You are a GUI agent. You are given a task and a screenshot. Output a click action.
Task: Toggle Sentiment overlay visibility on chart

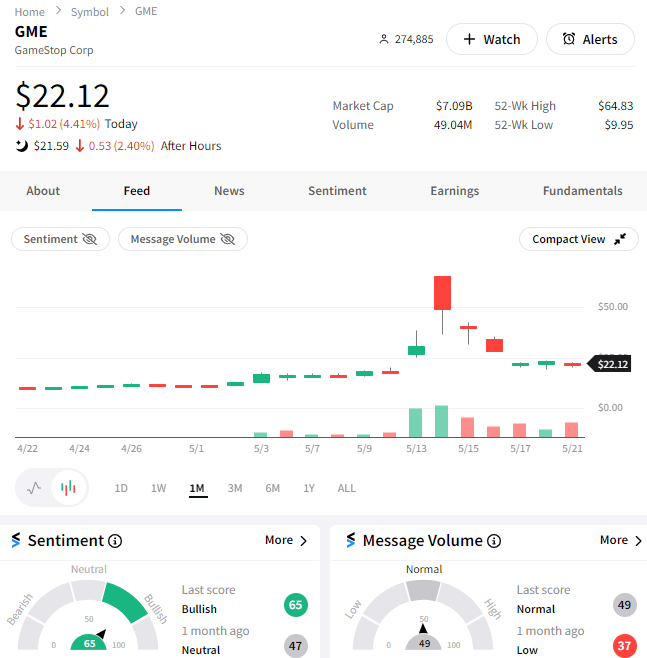click(x=60, y=239)
